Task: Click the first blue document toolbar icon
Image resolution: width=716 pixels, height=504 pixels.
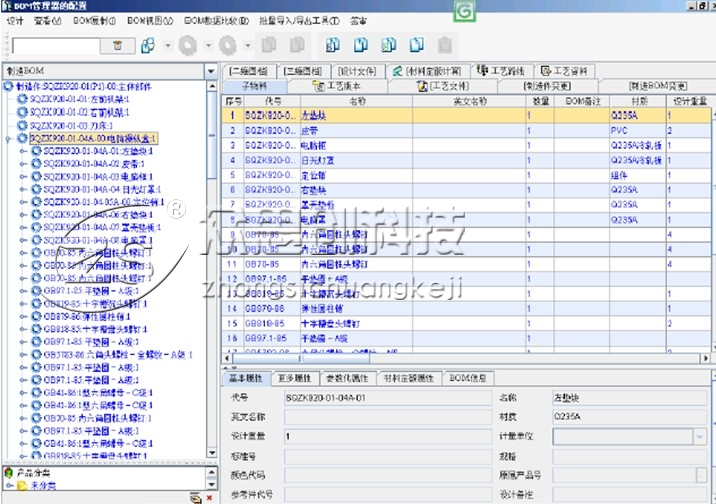Action: tap(333, 45)
